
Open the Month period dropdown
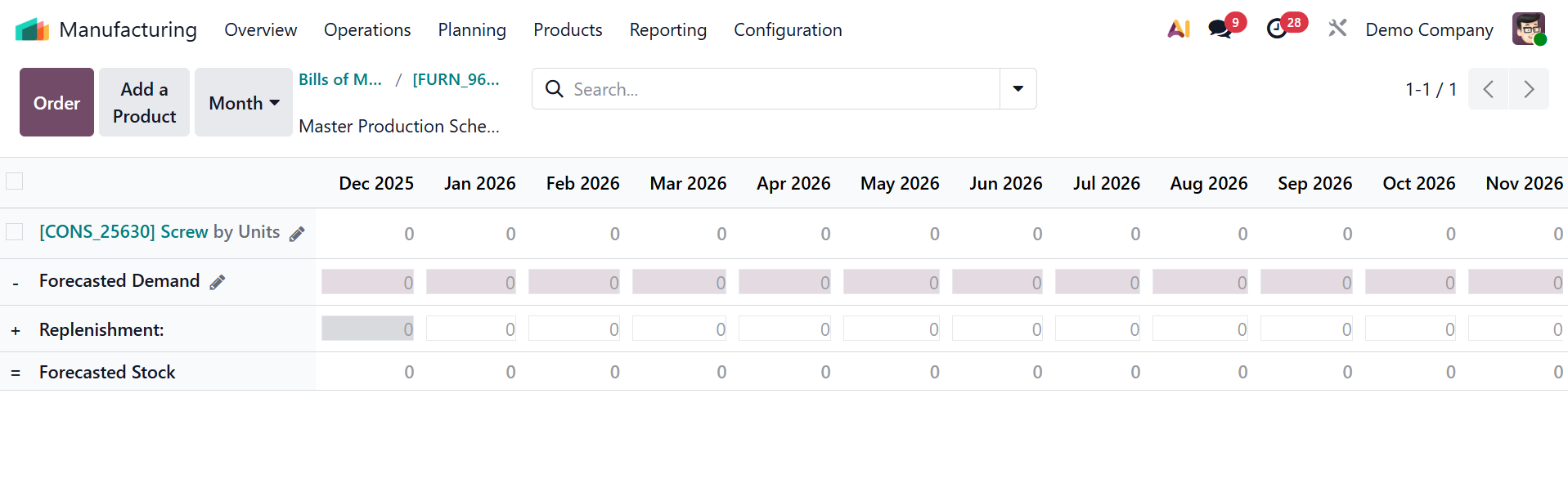pos(244,103)
